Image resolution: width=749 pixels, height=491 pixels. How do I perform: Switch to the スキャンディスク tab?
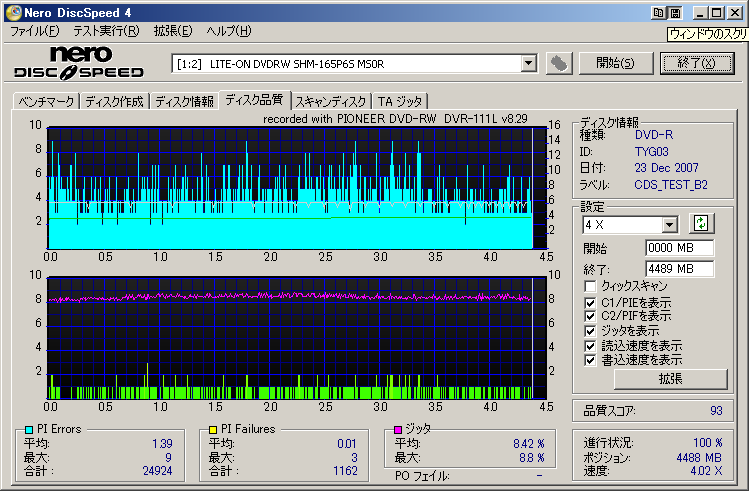point(331,101)
